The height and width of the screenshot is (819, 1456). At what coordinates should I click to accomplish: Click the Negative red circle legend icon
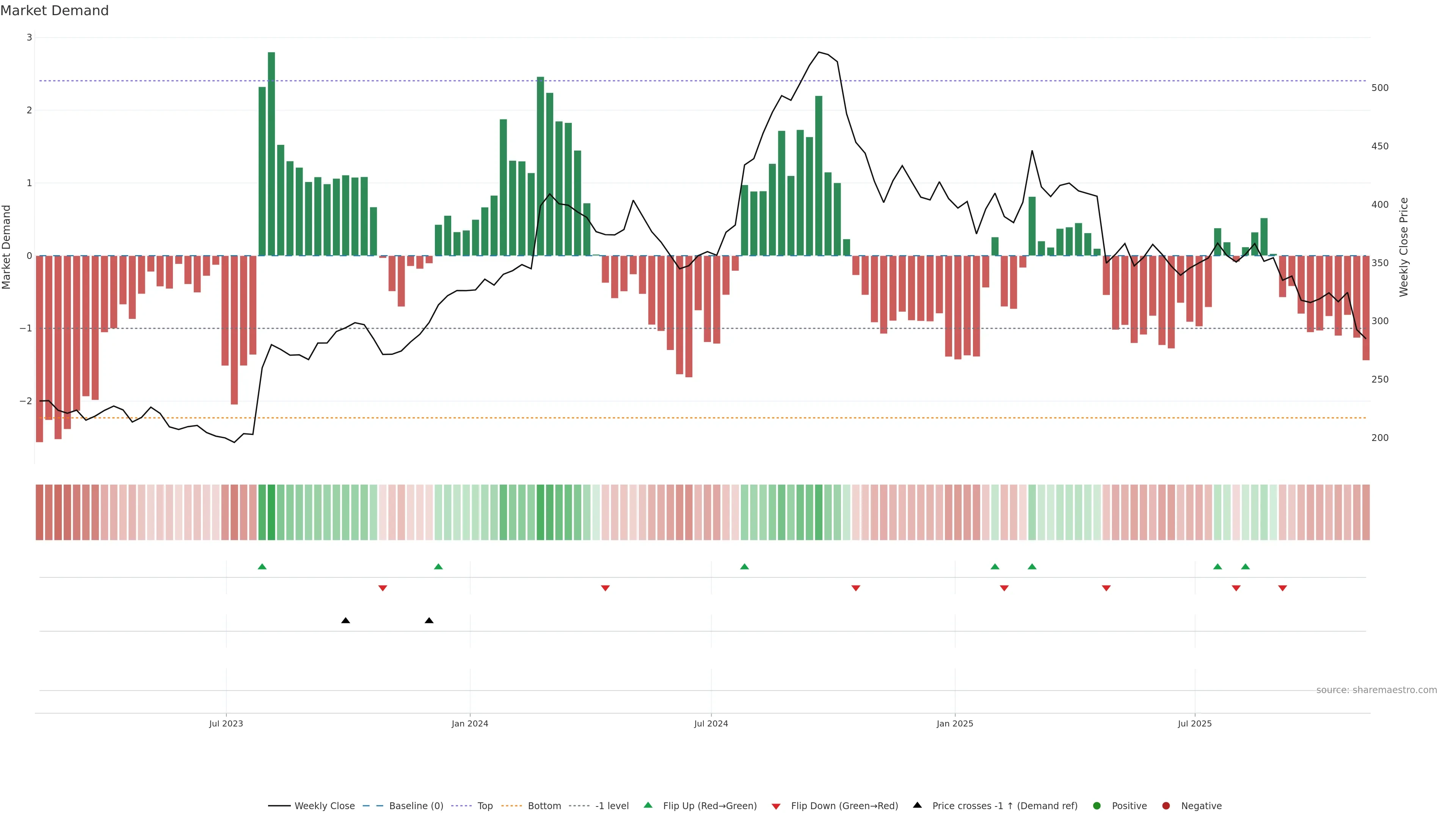coord(1166,806)
